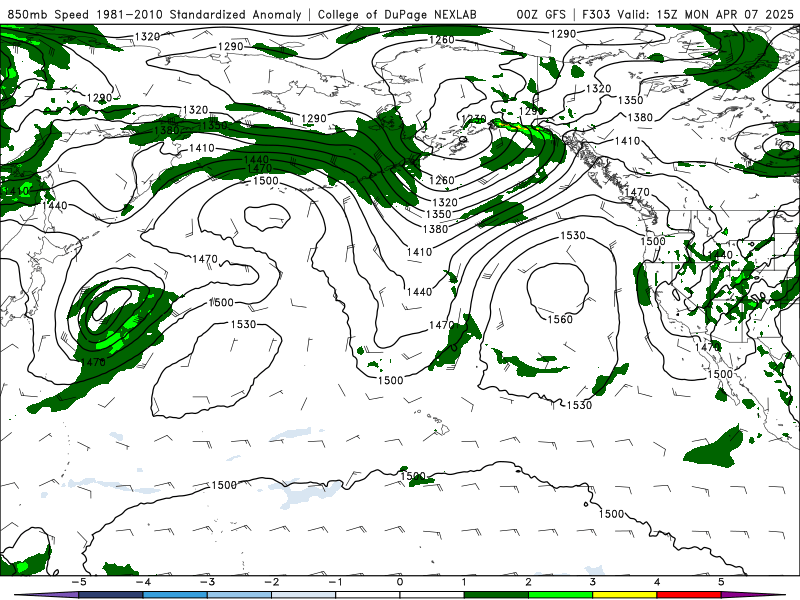Screen dimensions: 800x600
Task: Click the '-5' color bar tick label
Action: 78,582
